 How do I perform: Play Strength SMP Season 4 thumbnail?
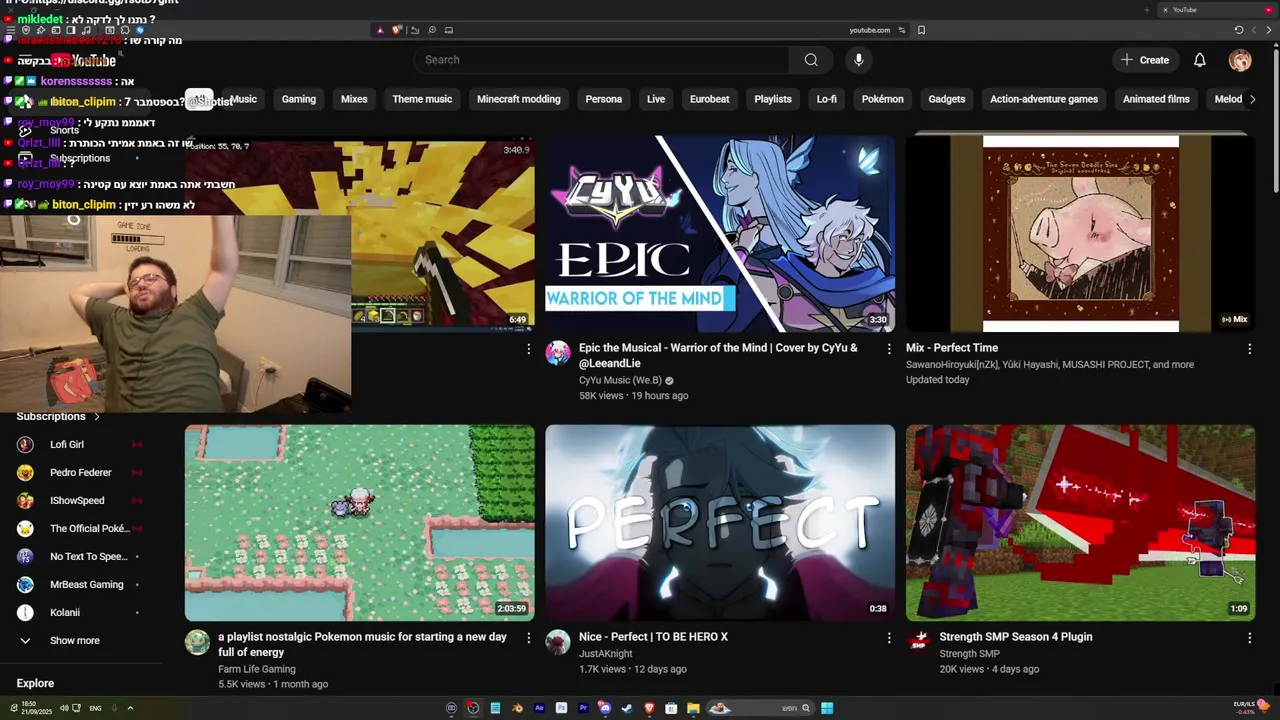[x=1080, y=523]
